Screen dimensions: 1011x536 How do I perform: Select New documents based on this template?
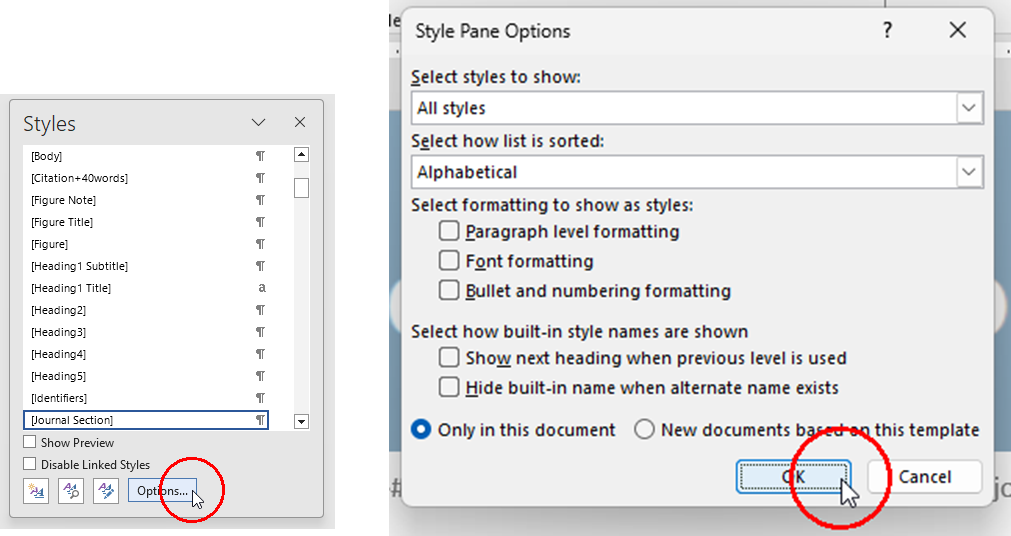point(645,430)
